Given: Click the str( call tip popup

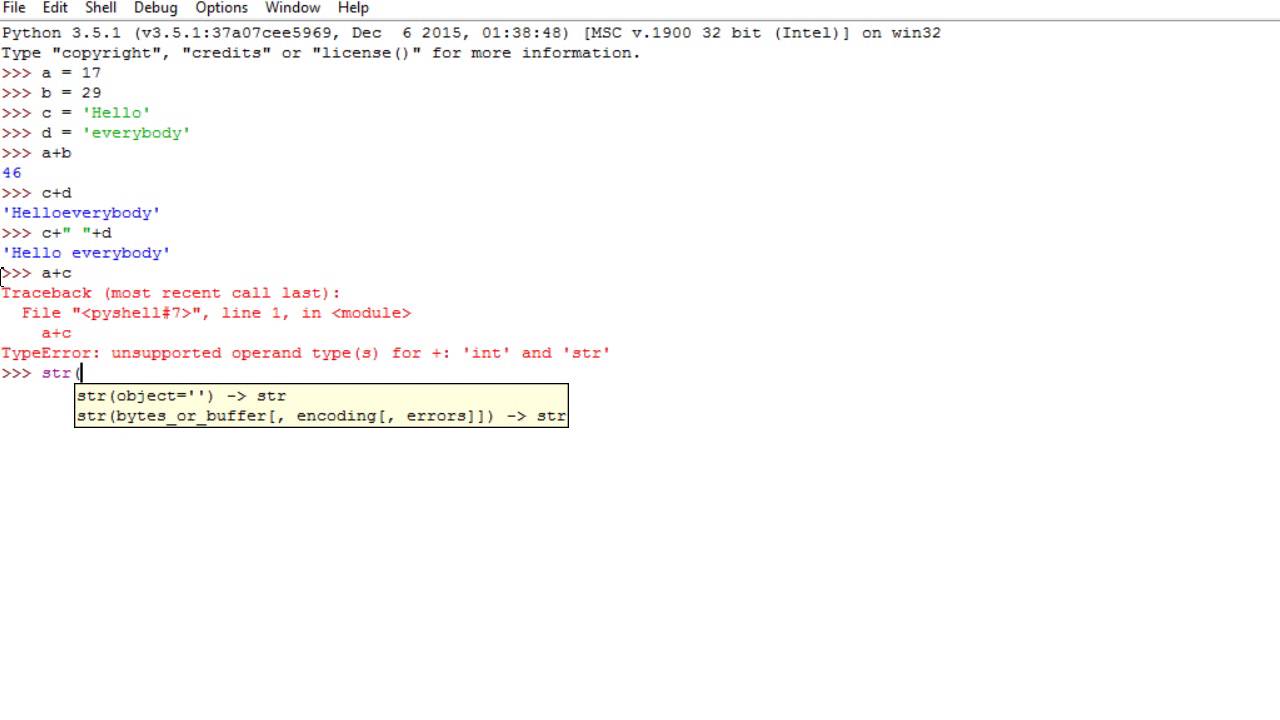Looking at the screenshot, I should [321, 405].
